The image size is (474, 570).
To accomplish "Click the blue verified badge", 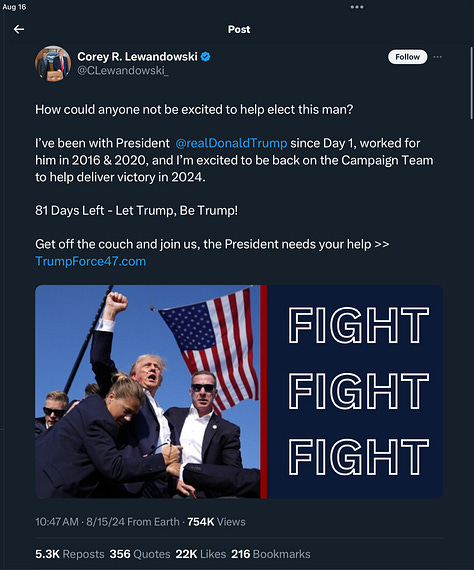I will pos(205,57).
